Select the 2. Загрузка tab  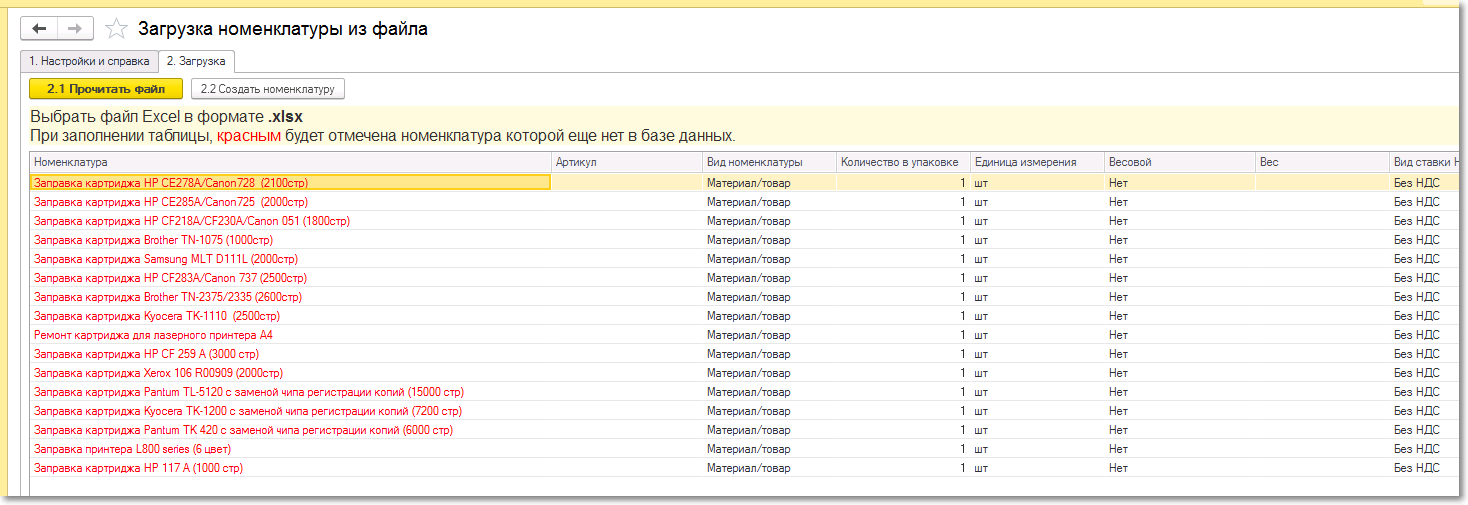(196, 61)
